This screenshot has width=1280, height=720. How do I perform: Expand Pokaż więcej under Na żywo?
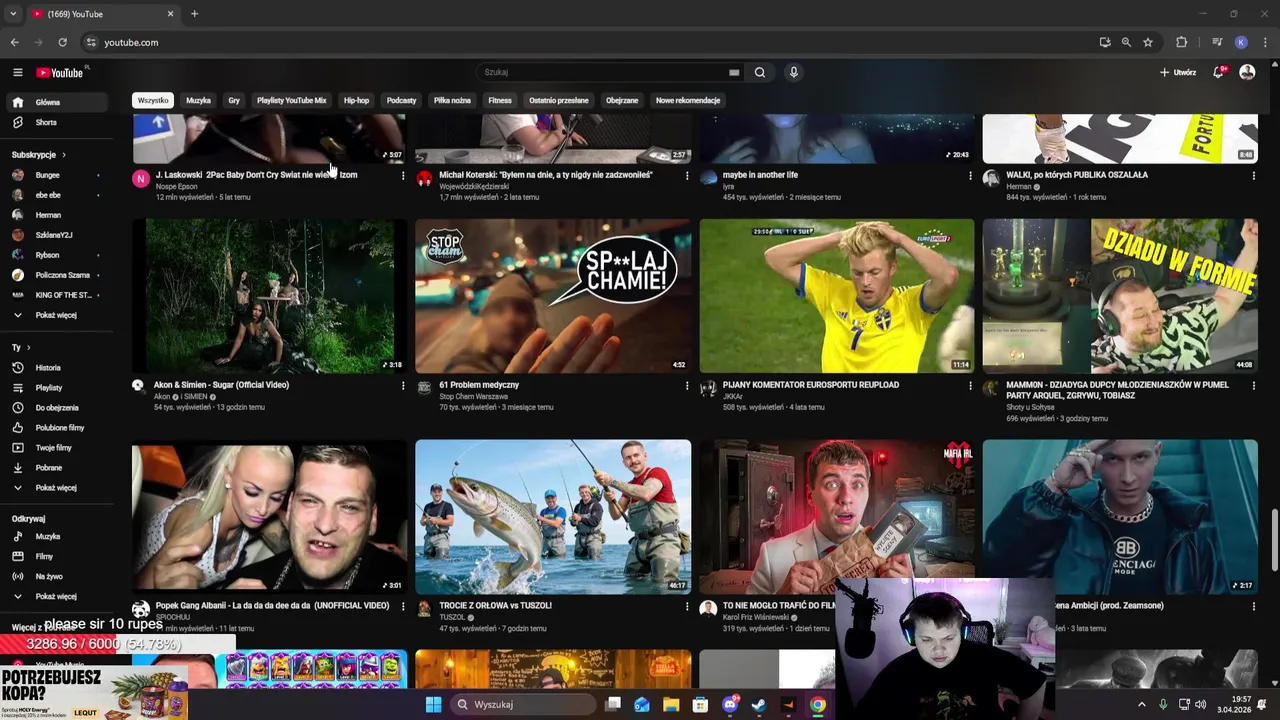click(56, 597)
